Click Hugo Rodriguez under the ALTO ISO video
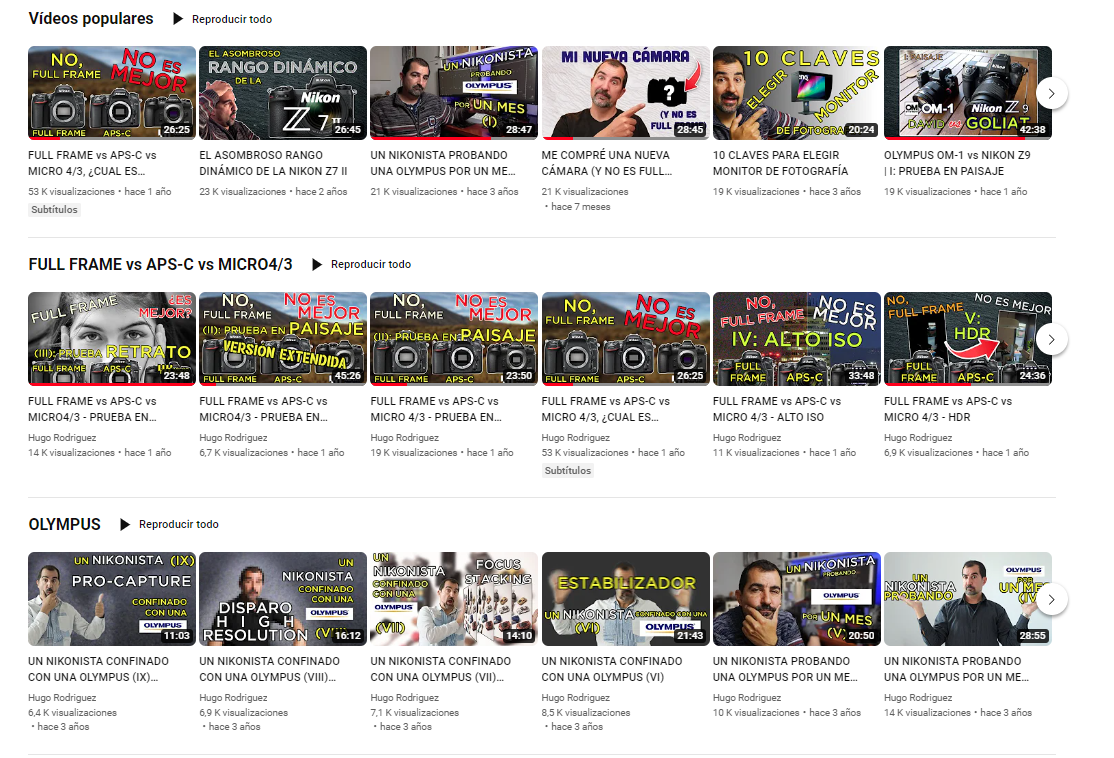The height and width of the screenshot is (758, 1114). point(747,438)
